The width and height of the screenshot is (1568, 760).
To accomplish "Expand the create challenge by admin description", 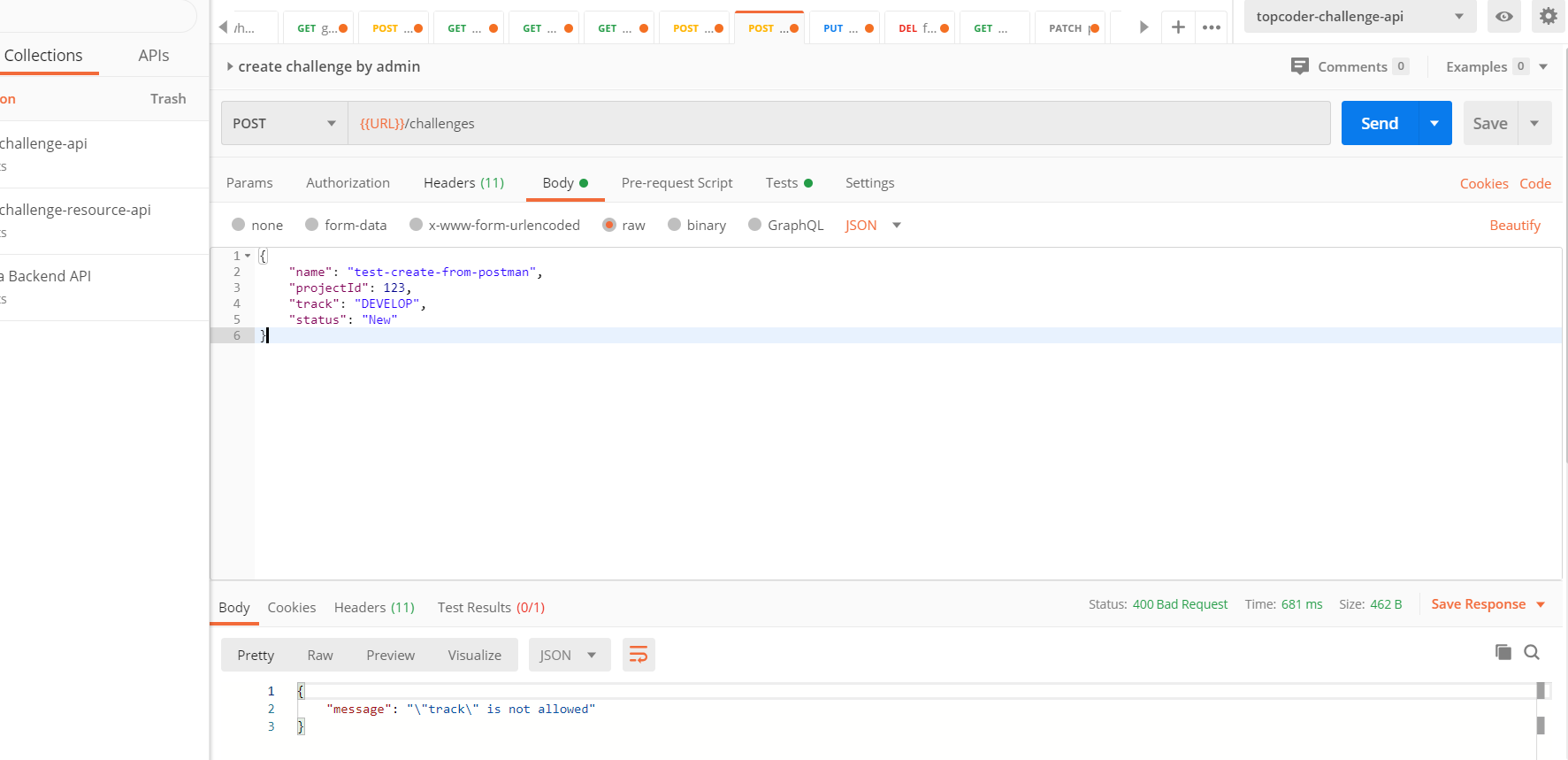I will [230, 66].
